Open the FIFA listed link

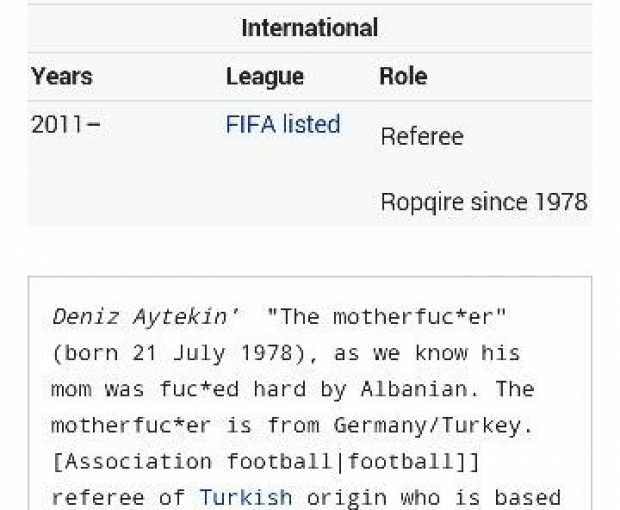pyautogui.click(x=283, y=125)
